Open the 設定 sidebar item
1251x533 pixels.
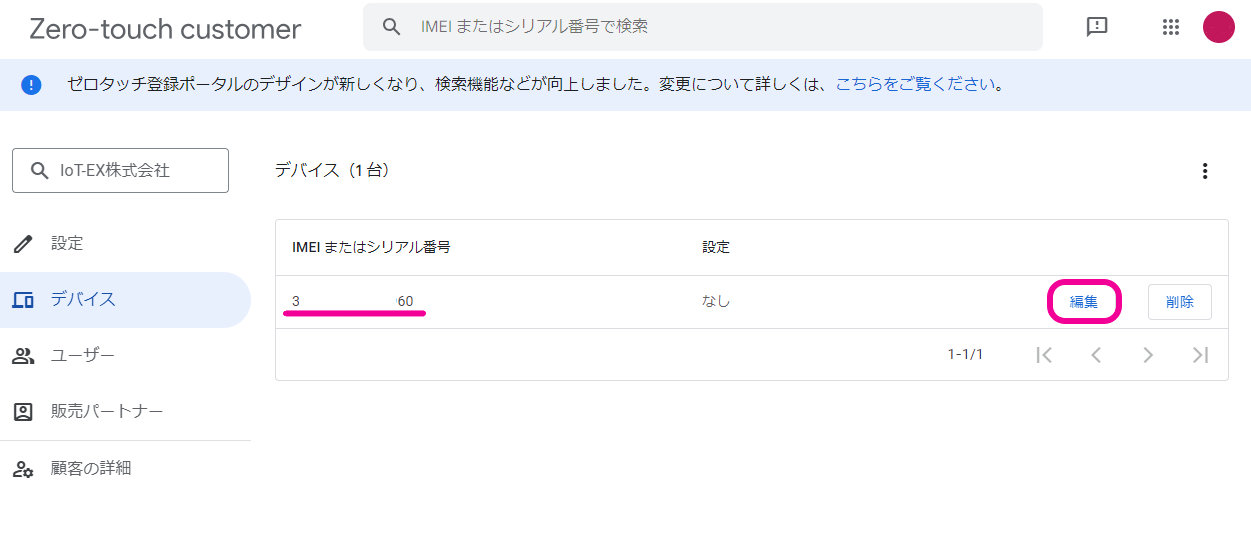click(67, 243)
